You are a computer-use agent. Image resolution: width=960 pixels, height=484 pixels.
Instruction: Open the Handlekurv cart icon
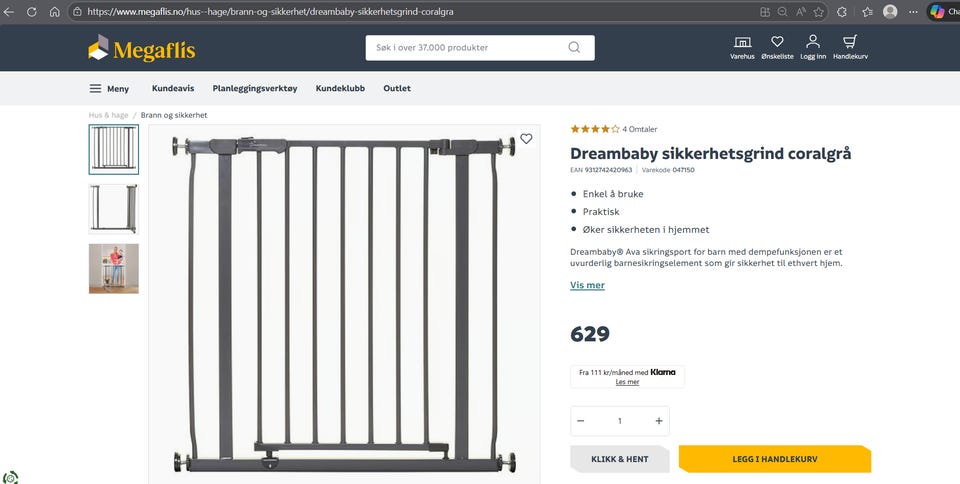pos(850,46)
